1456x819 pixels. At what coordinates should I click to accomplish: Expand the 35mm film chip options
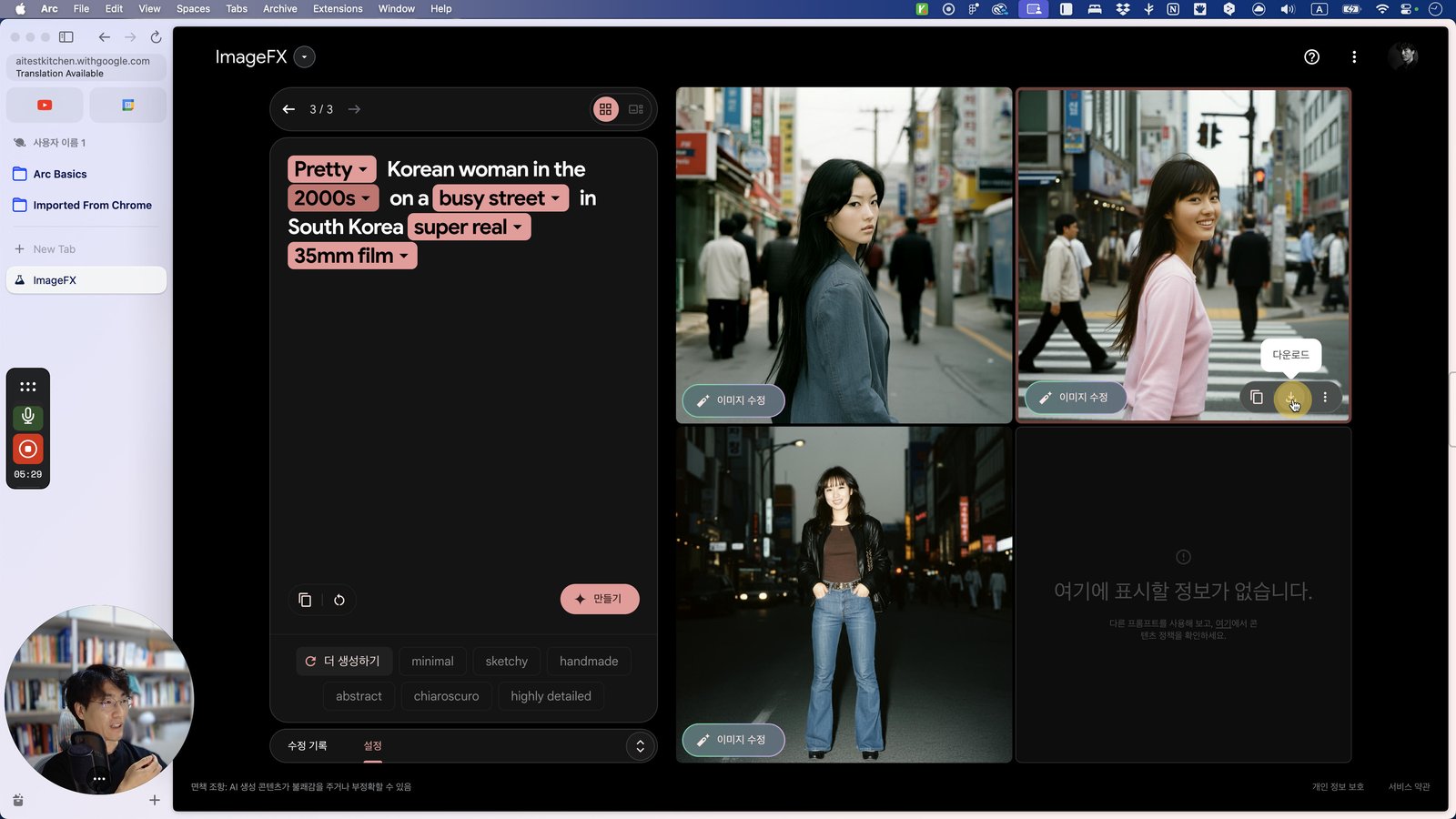(352, 256)
